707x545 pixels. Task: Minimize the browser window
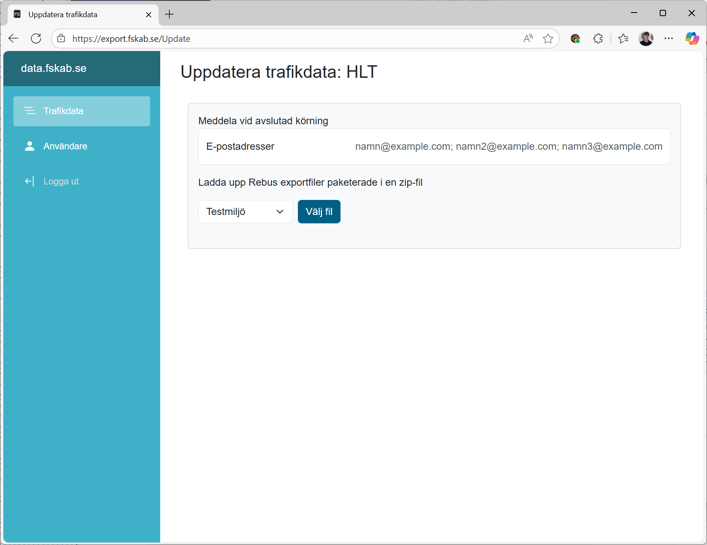(x=634, y=13)
